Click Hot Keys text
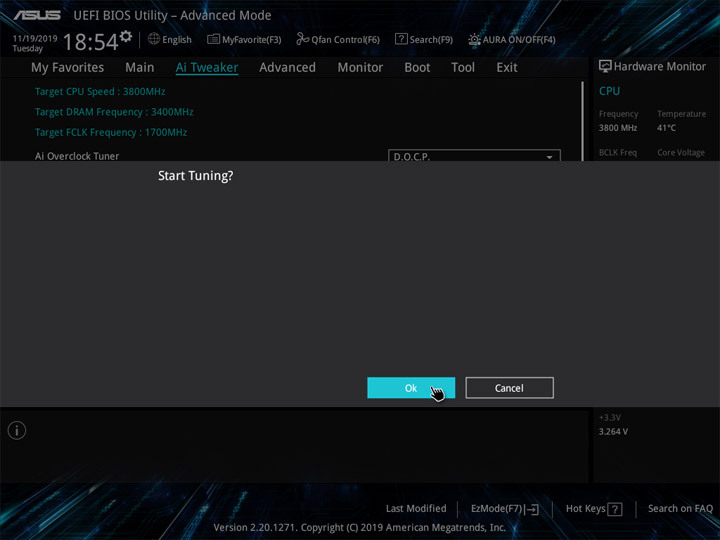 [x=585, y=509]
